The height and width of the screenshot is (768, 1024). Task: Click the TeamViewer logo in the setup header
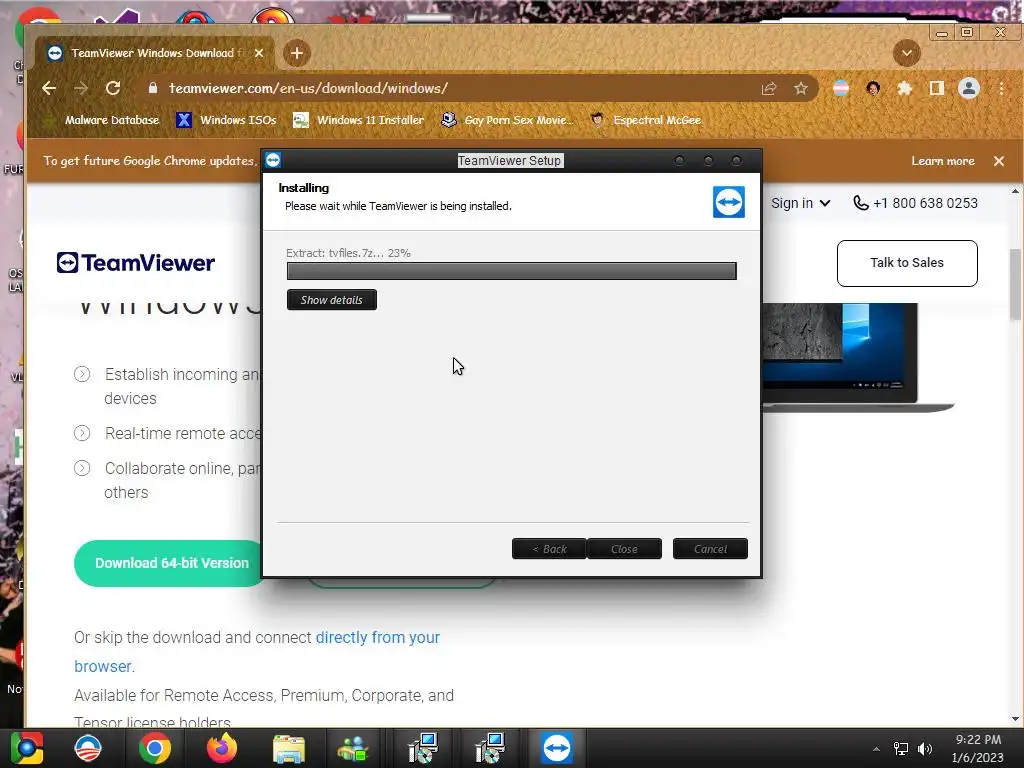tap(729, 202)
